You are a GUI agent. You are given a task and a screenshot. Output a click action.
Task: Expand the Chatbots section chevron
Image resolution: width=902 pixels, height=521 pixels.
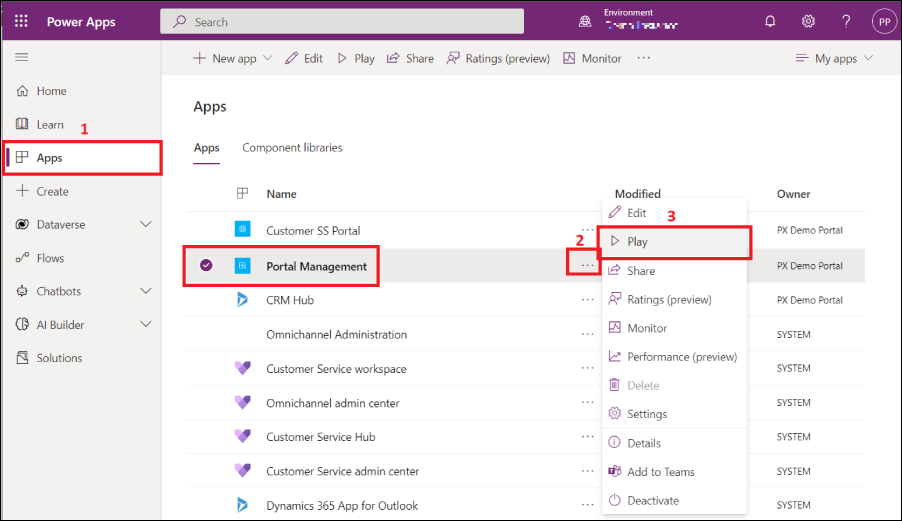pos(146,291)
